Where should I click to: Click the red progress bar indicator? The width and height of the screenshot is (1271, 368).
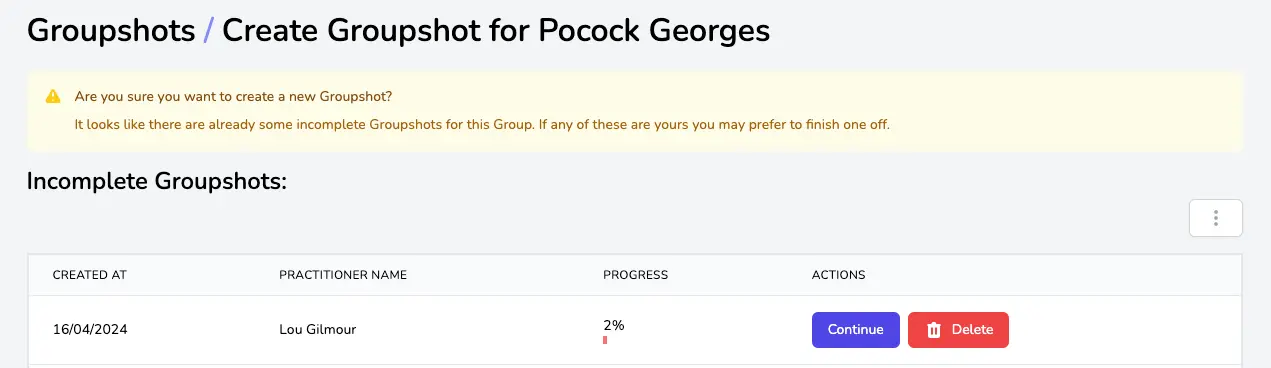(605, 340)
